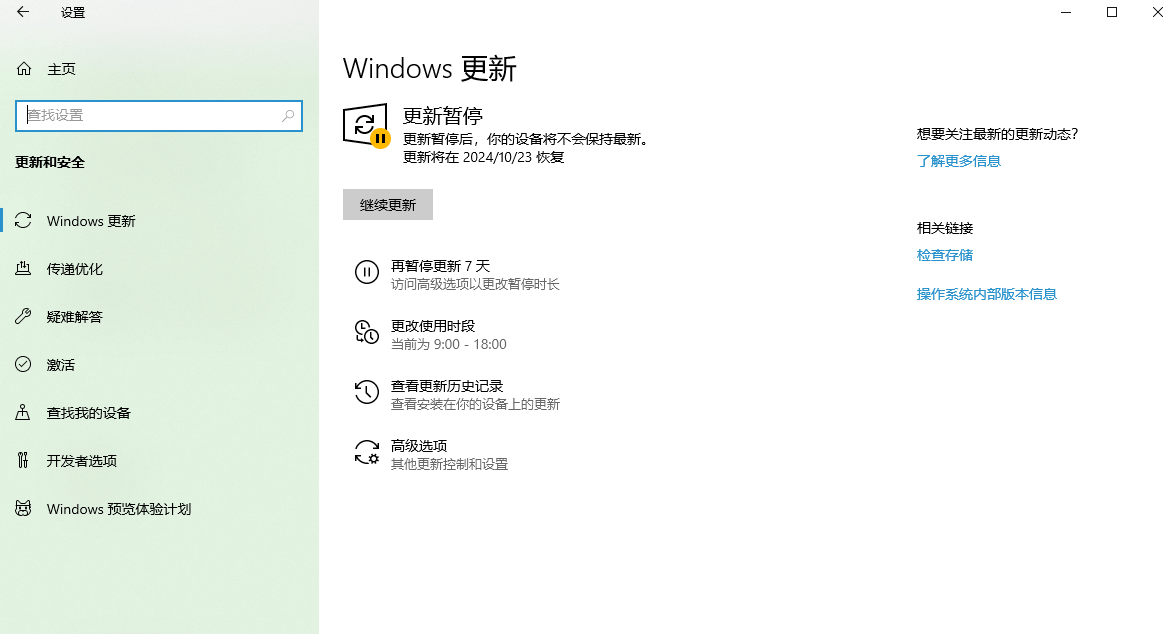Click the 检查存储 link
This screenshot has height=634, width=1172.
944,255
